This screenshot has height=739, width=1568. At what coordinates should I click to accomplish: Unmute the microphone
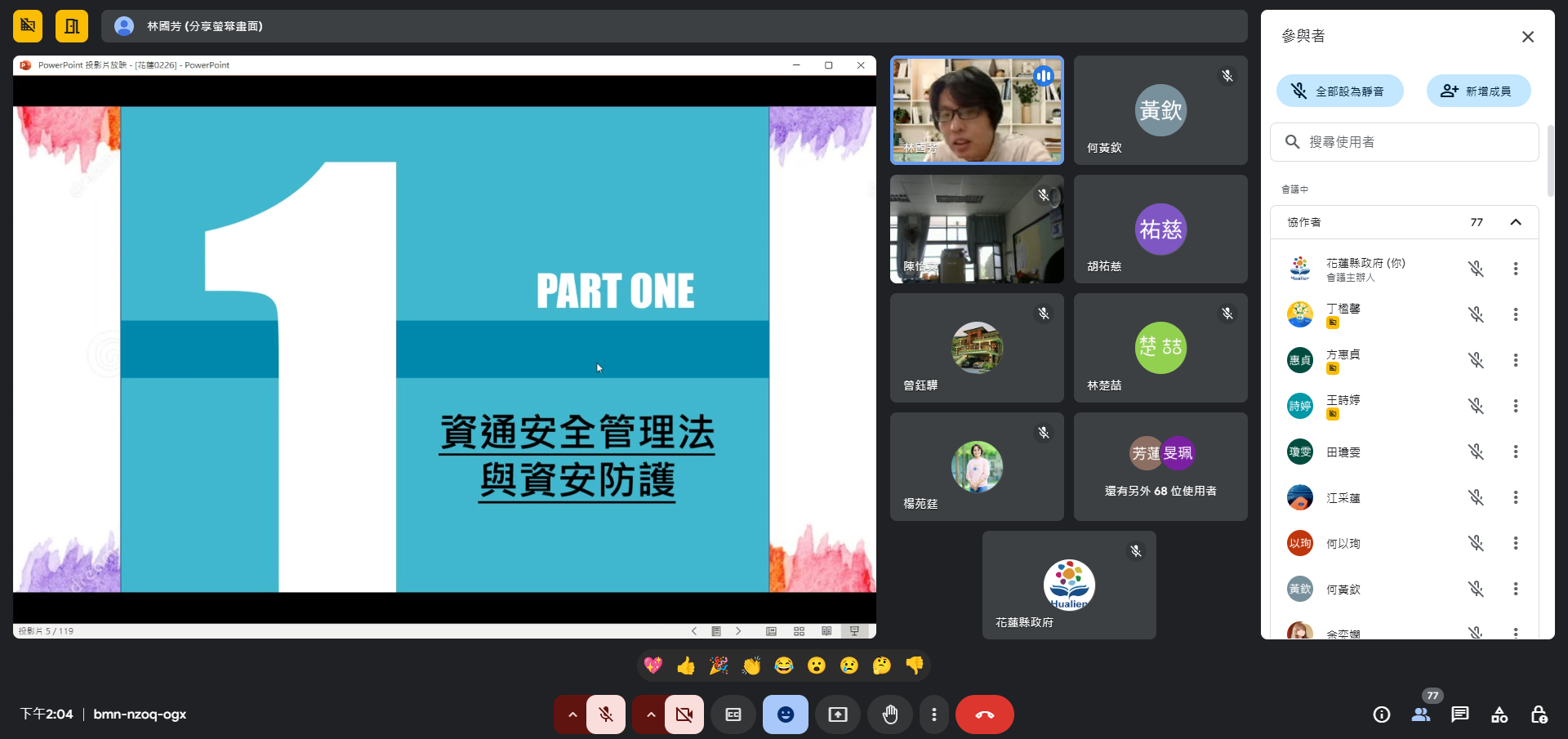(605, 715)
